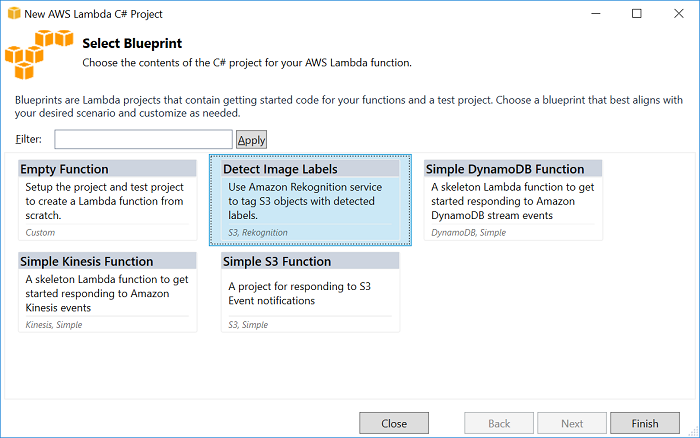Focus the Filter text box
700x438 pixels.
pos(143,139)
